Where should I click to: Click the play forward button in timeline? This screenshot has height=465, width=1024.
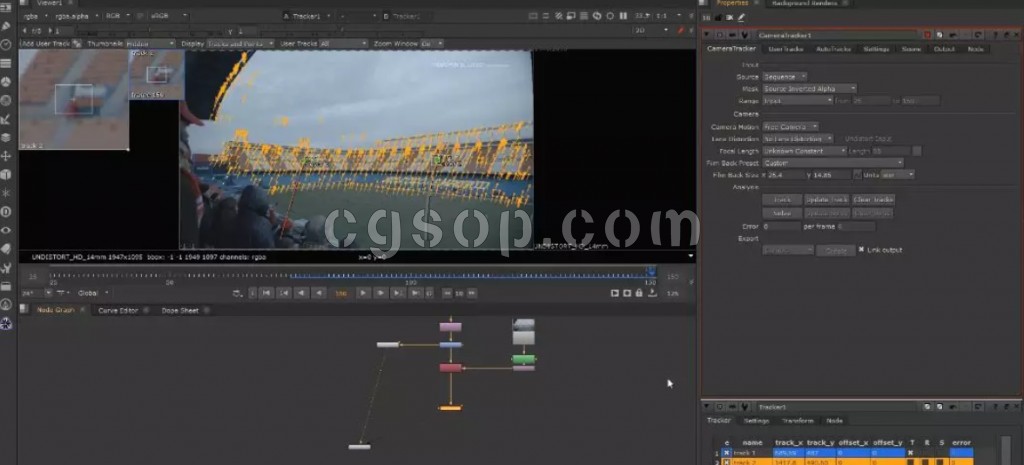pyautogui.click(x=363, y=293)
